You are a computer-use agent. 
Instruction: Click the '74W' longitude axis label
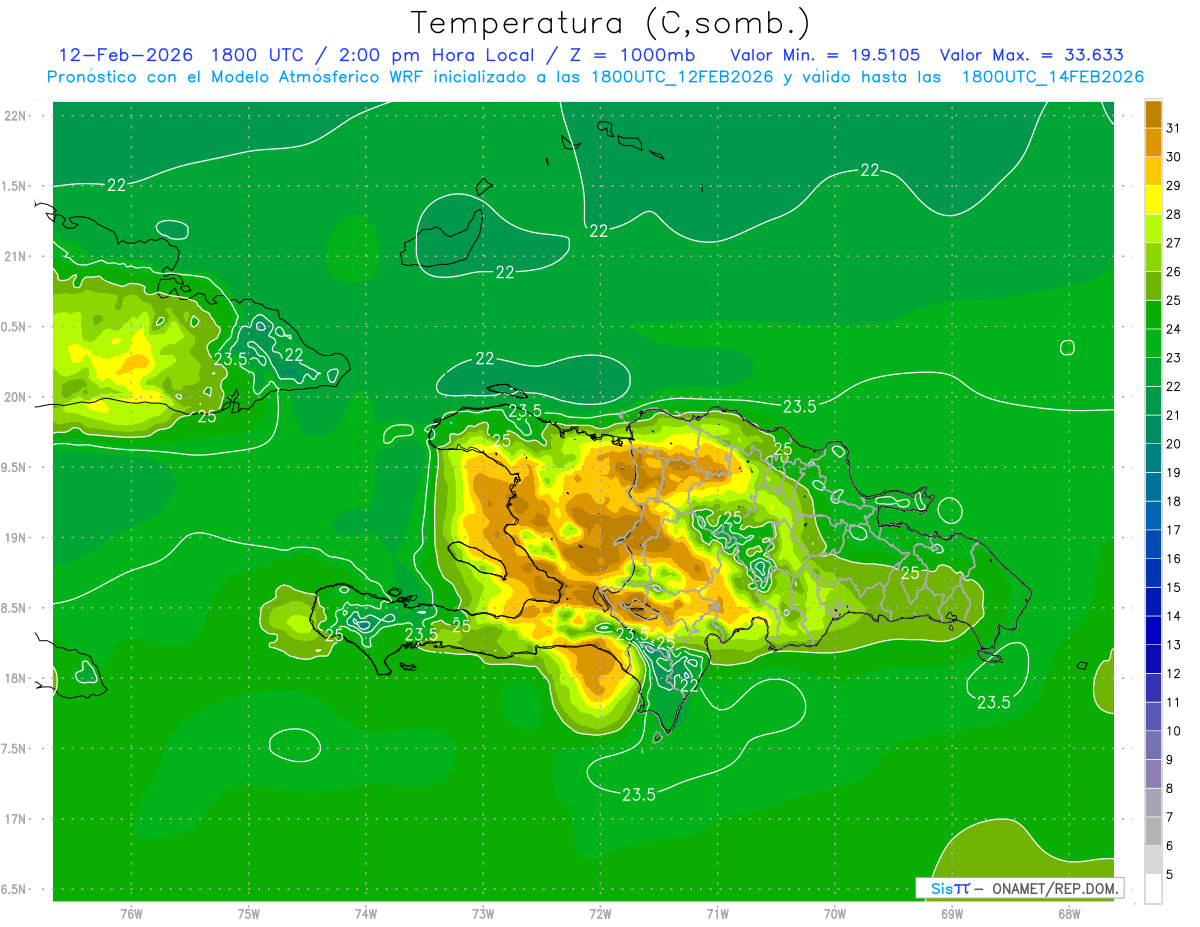(x=366, y=914)
